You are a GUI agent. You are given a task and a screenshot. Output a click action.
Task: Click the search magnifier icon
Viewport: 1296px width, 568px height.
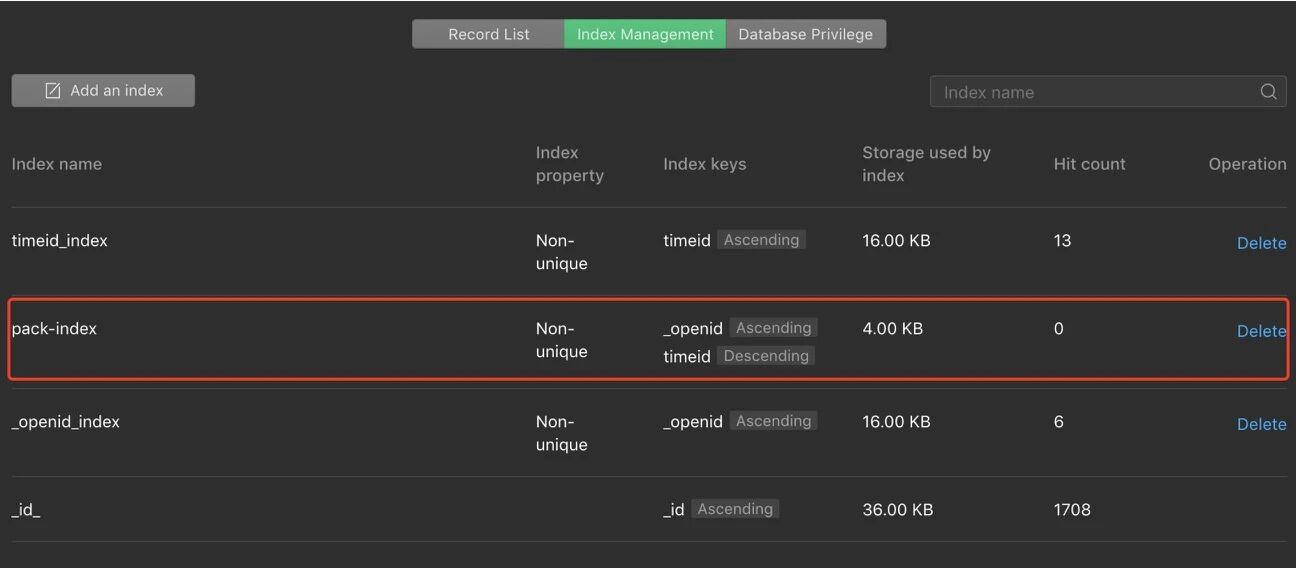click(1268, 92)
